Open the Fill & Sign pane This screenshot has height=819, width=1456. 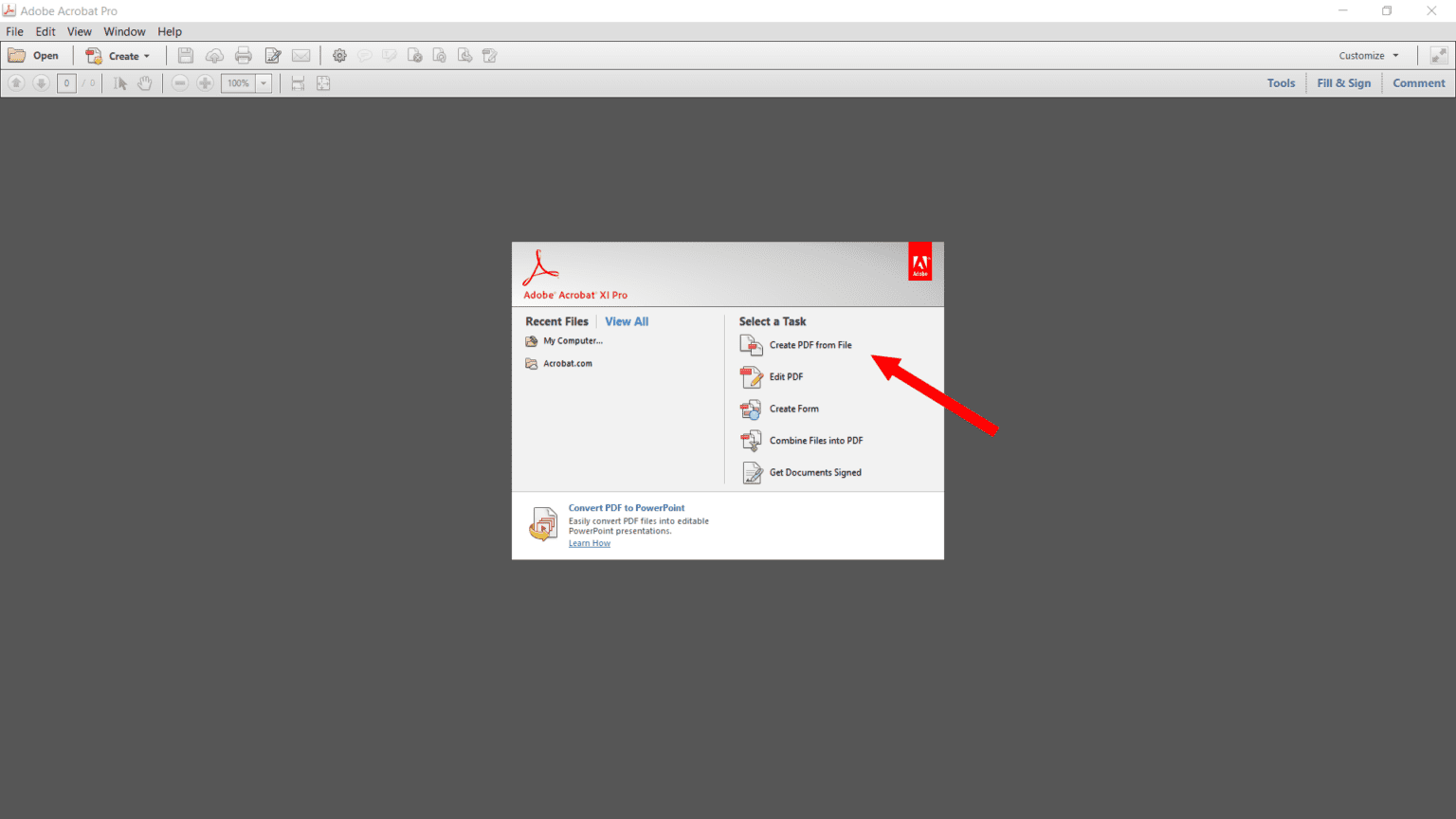coord(1343,83)
